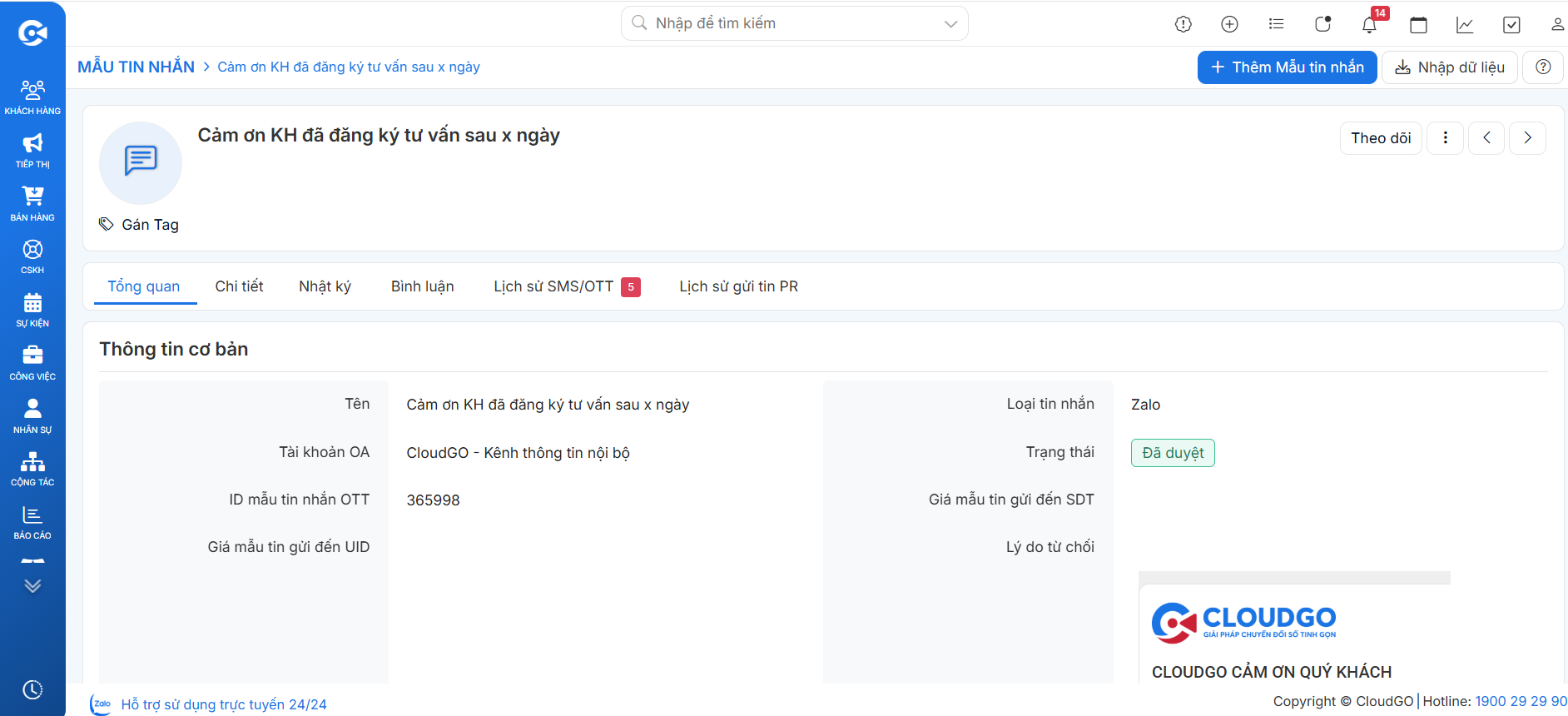Image resolution: width=1568 pixels, height=716 pixels.
Task: Open the CloudGO home logo
Action: coord(32,33)
